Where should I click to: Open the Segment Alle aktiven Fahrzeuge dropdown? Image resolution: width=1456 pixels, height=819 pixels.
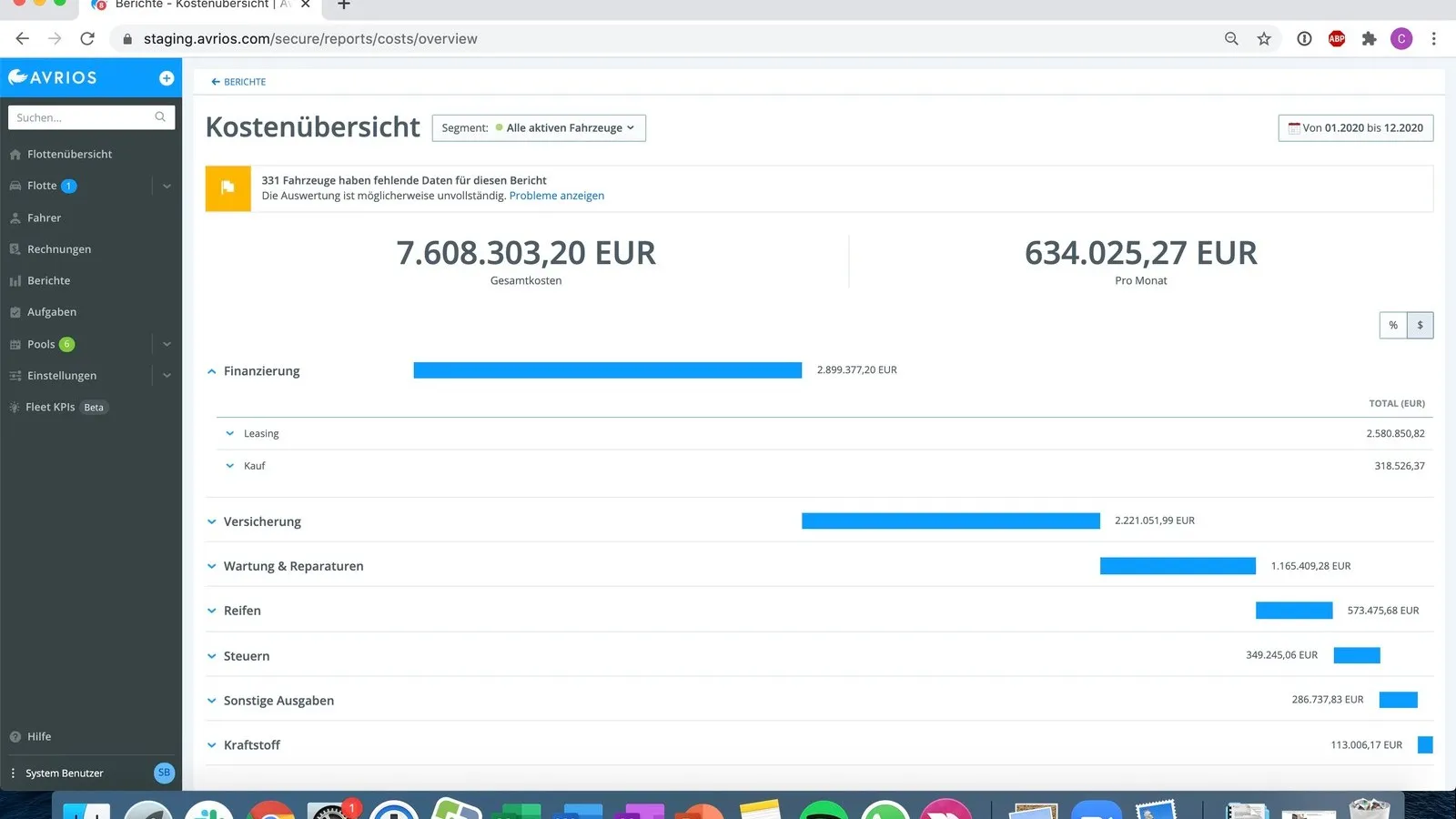click(x=539, y=128)
